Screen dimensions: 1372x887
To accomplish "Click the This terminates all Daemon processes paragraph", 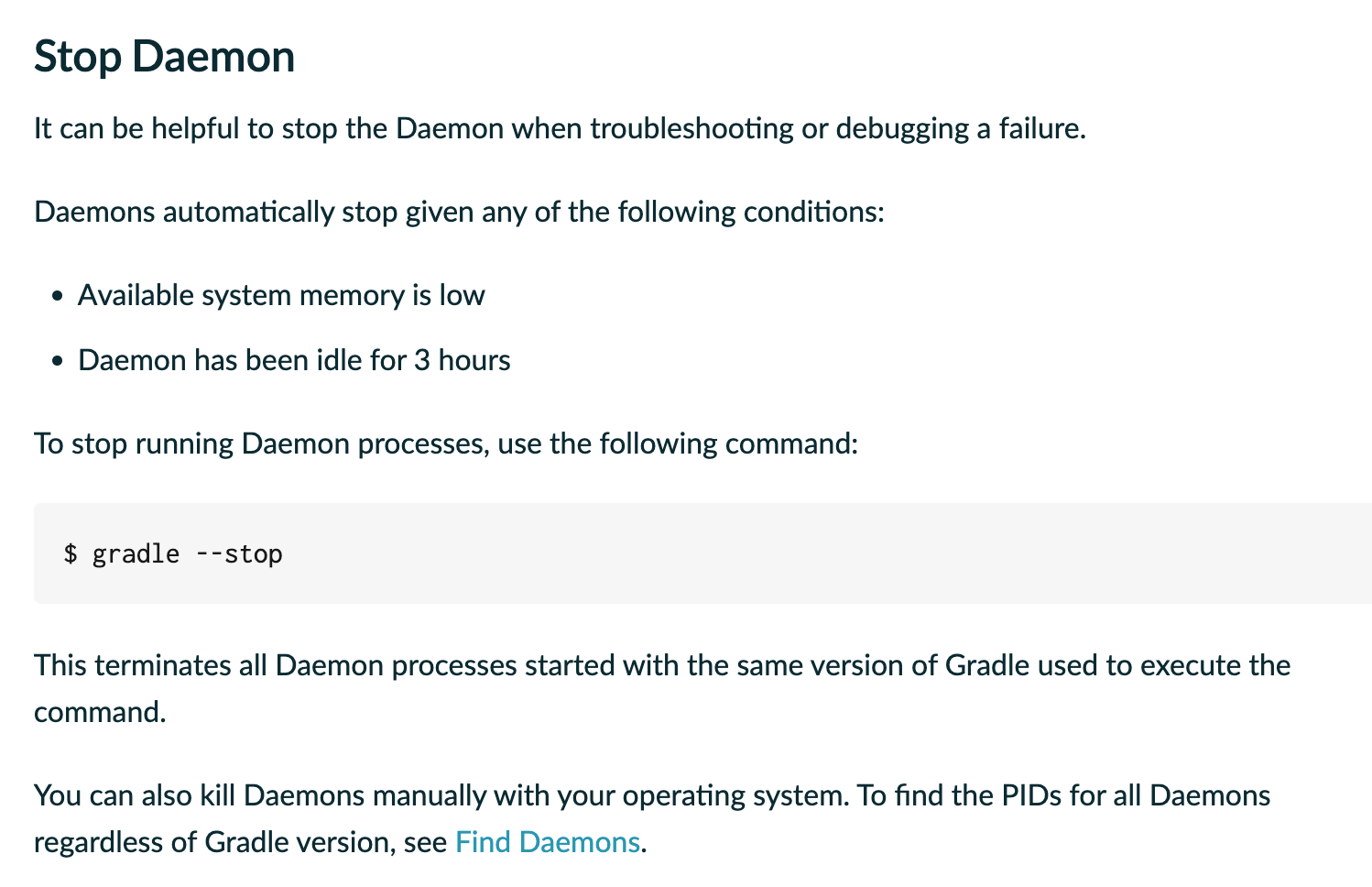I will [662, 687].
